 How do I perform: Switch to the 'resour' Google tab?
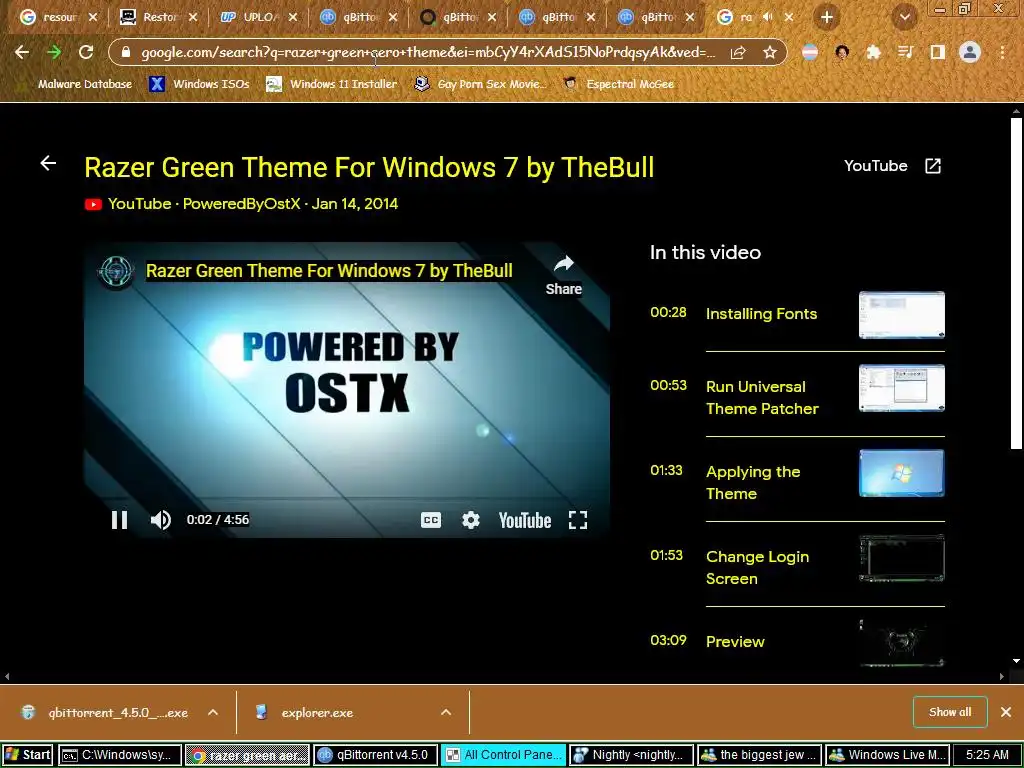(x=59, y=17)
